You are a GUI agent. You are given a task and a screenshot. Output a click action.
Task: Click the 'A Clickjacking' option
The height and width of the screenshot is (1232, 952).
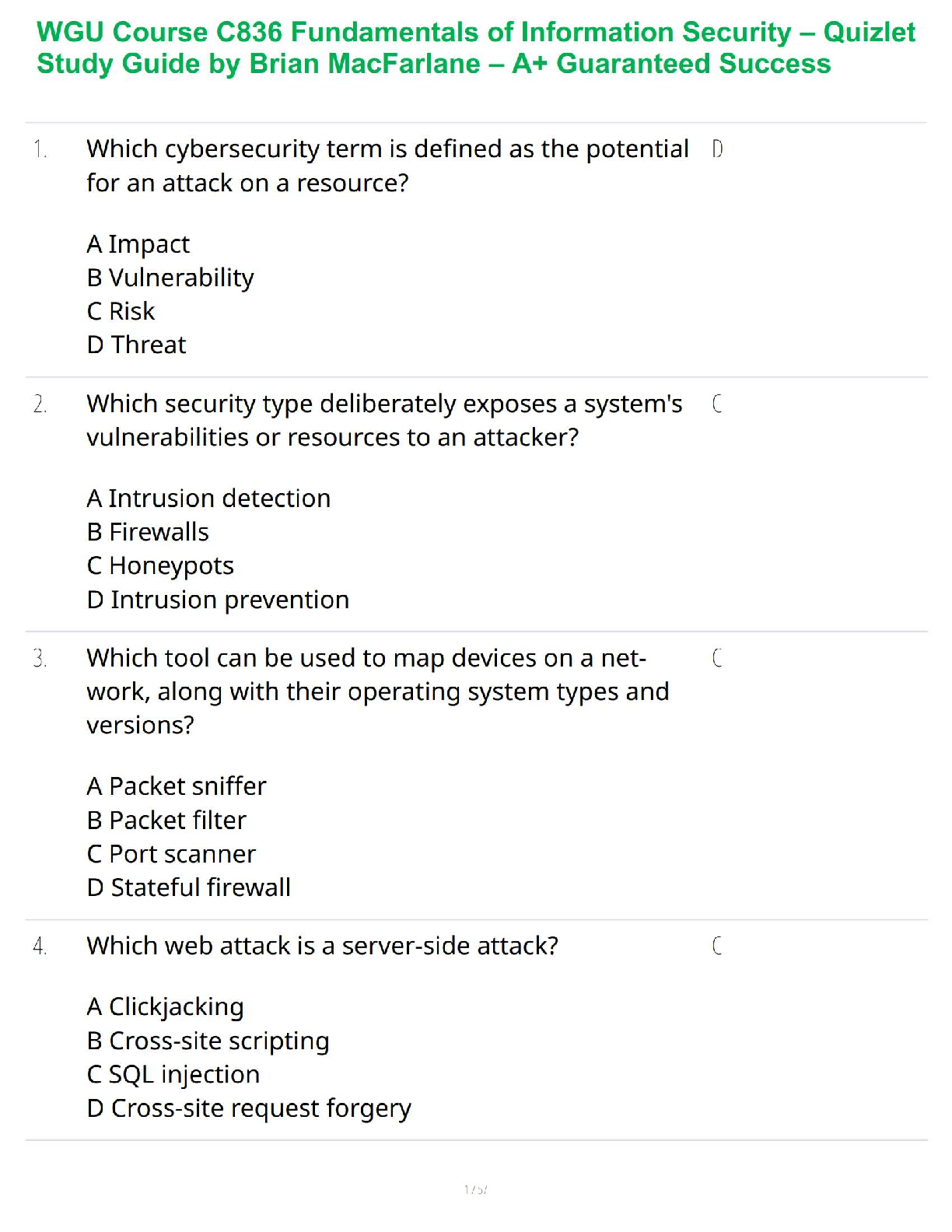[x=166, y=1007]
